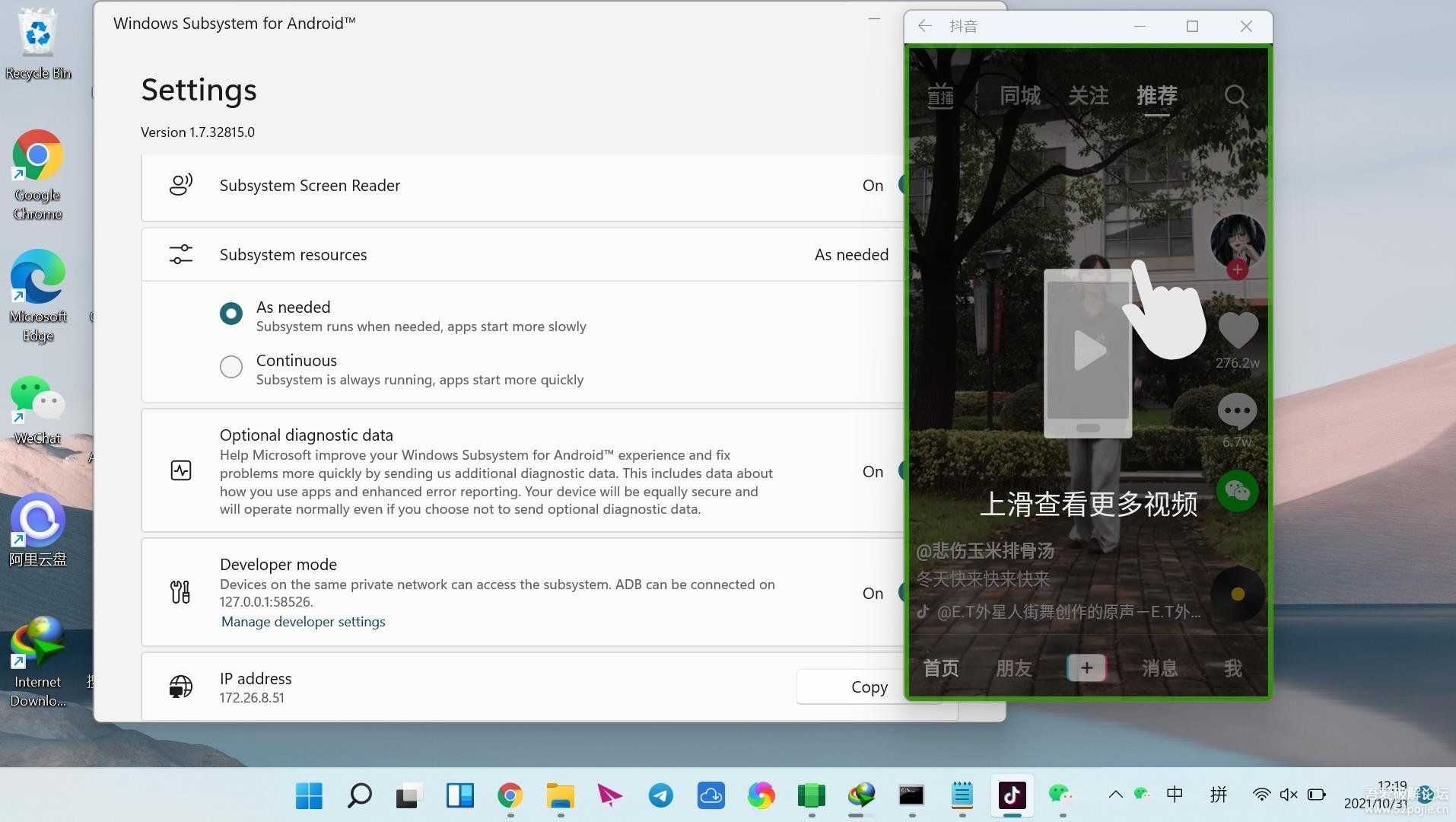Follow the creator via the red plus icon
The image size is (1456, 822).
1238,269
